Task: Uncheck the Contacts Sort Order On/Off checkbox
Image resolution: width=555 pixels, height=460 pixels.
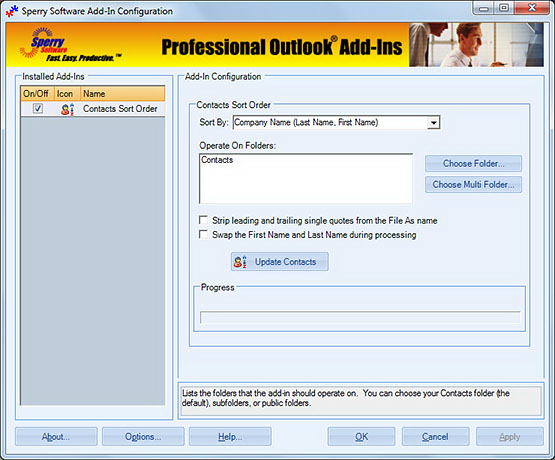Action: [x=38, y=108]
